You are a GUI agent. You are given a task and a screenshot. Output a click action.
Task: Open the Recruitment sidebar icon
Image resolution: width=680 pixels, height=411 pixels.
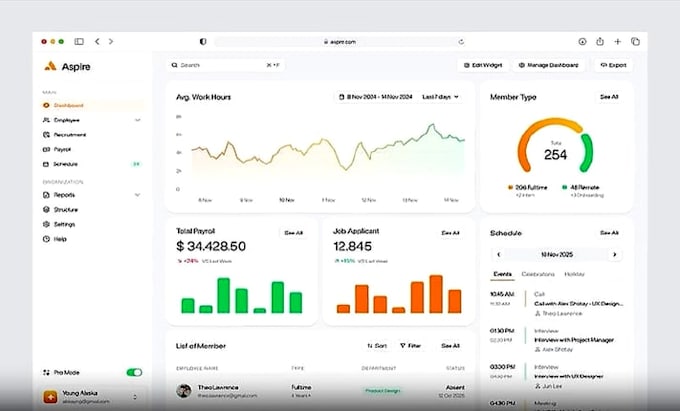pyautogui.click(x=46, y=135)
